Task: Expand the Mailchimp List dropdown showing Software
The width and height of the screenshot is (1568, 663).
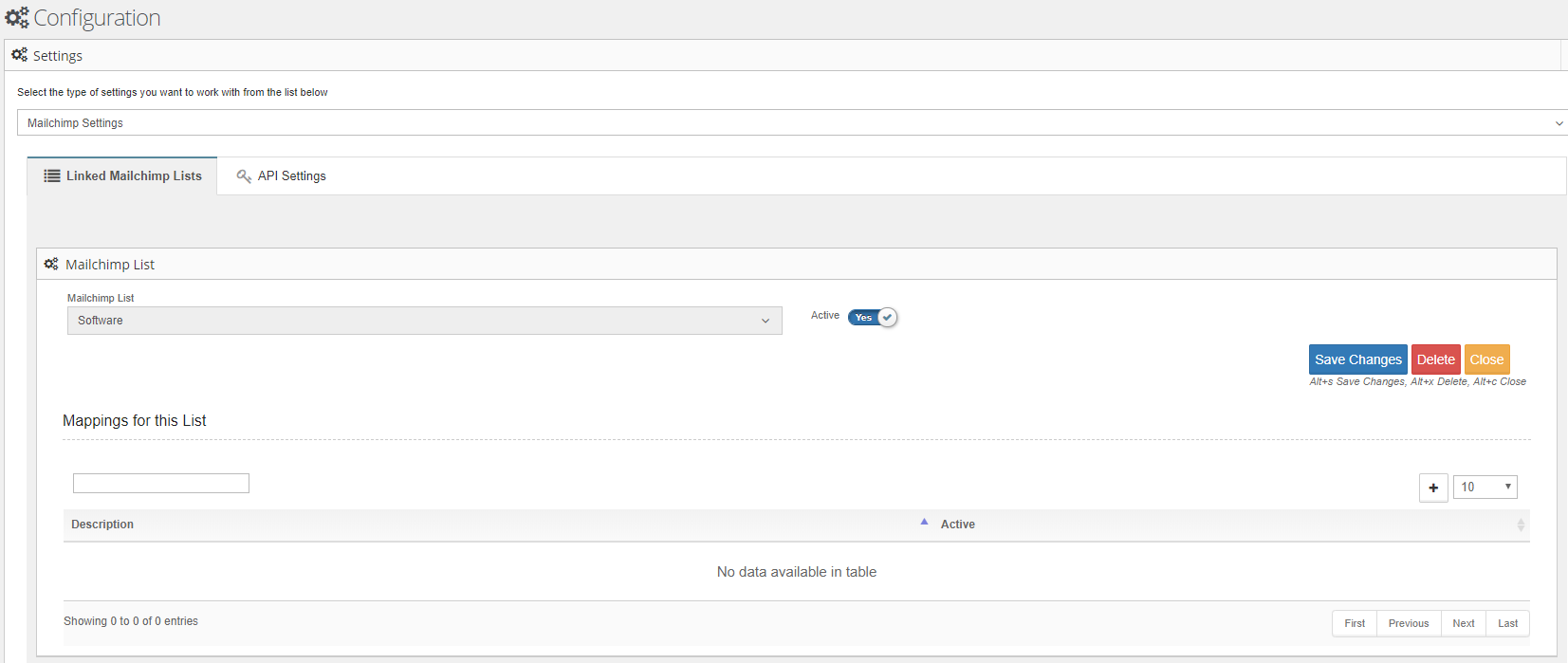Action: [x=424, y=321]
